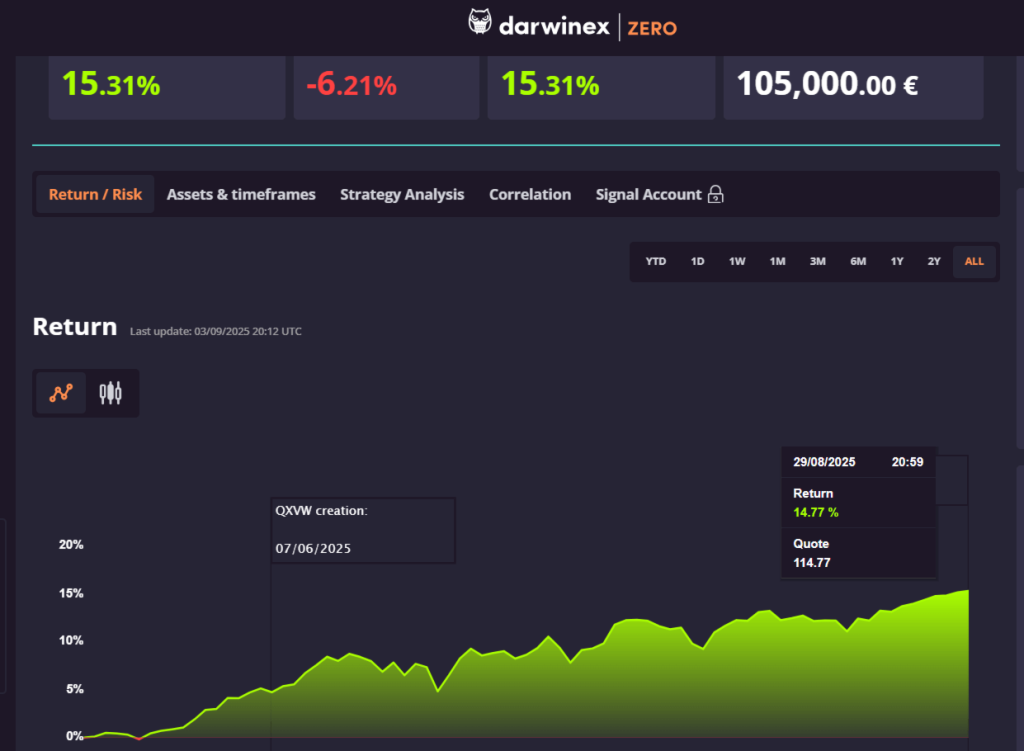Click the 15% y-axis label
This screenshot has height=751, width=1024.
[x=71, y=594]
